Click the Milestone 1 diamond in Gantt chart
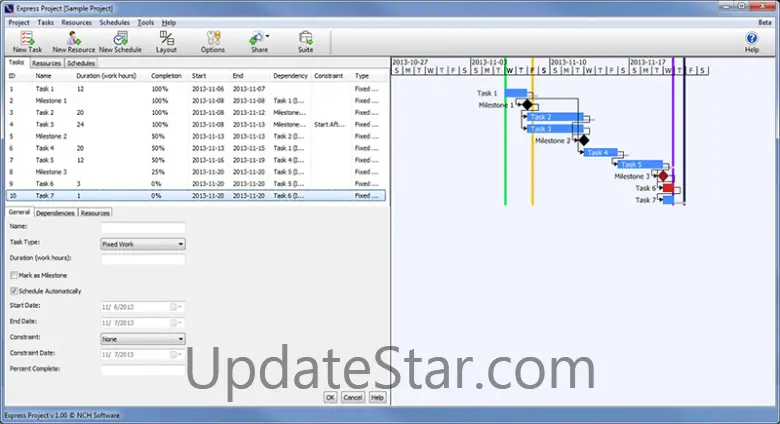The image size is (780, 424). click(x=527, y=105)
